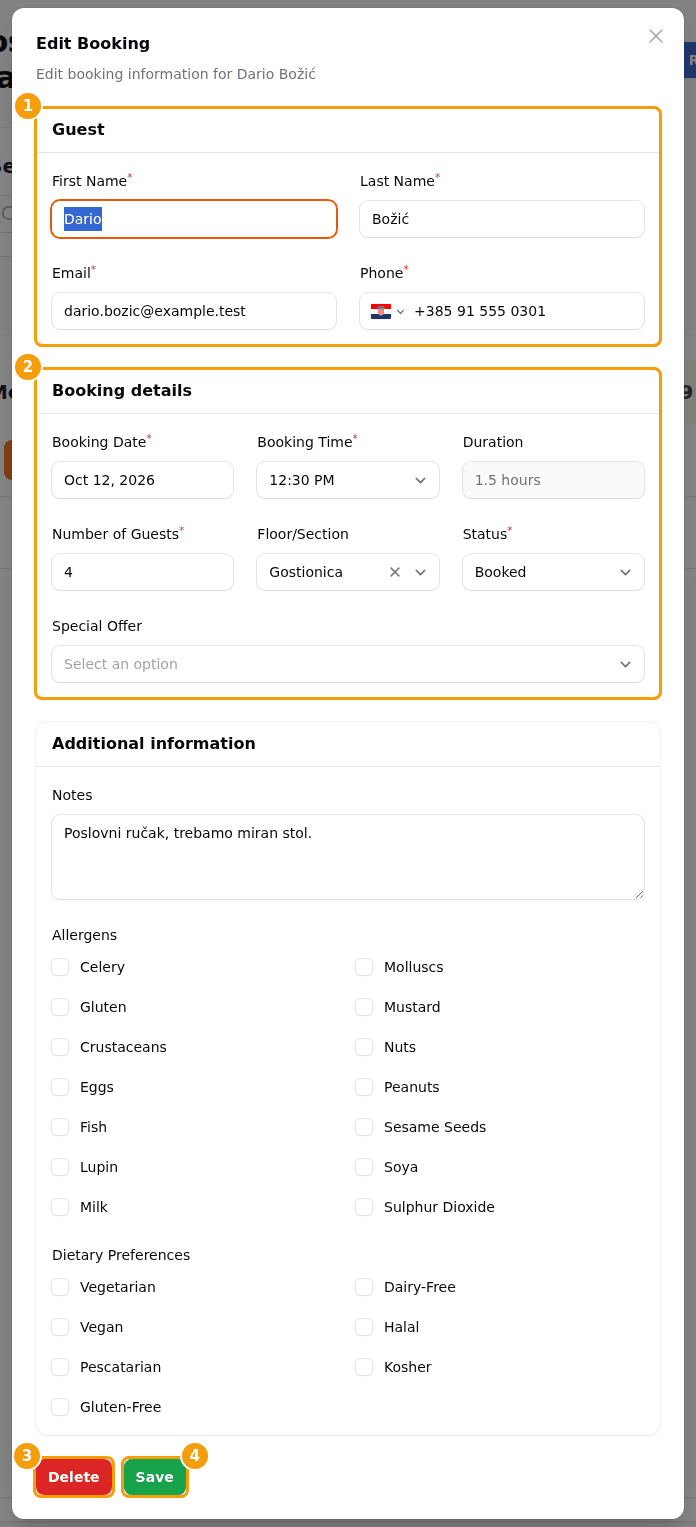The image size is (696, 1527).
Task: Check the Milk allergen checkbox
Action: click(x=60, y=1207)
